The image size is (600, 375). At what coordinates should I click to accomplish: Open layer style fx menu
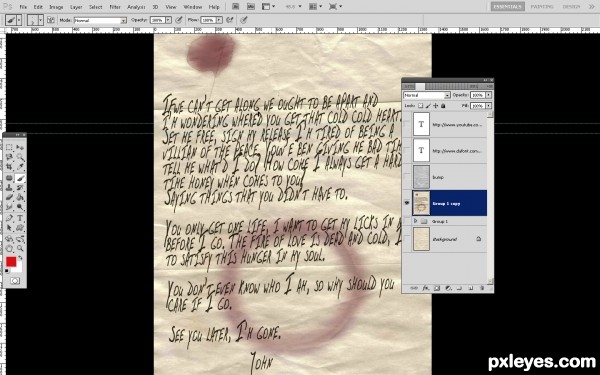click(x=426, y=288)
